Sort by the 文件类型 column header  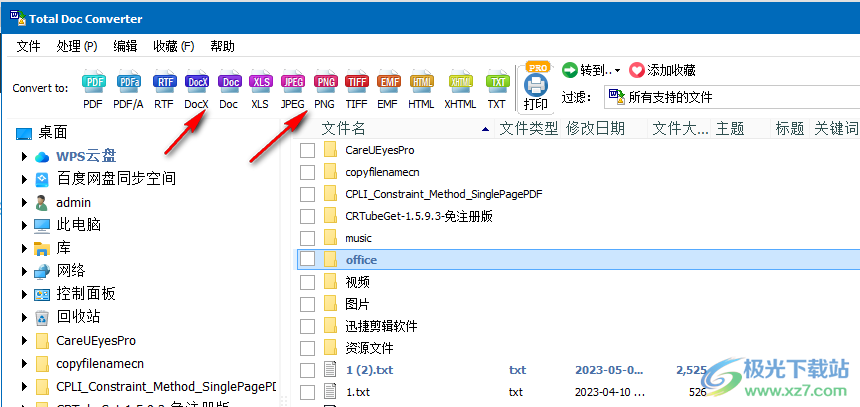click(528, 129)
